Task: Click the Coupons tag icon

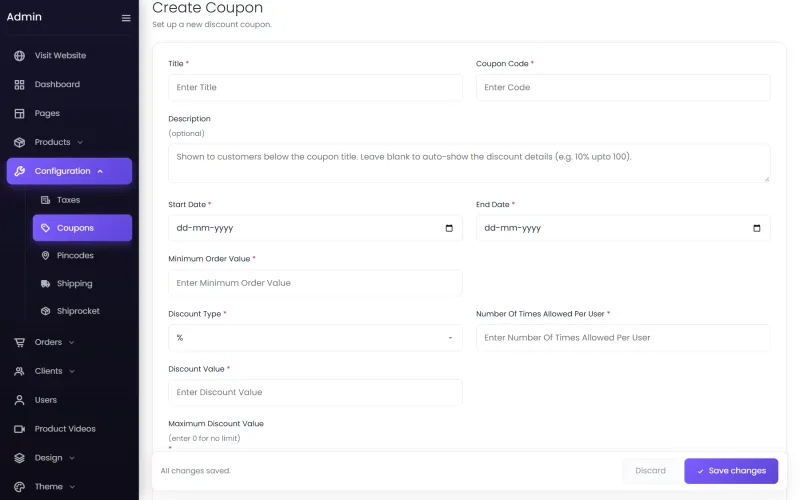Action: coord(45,228)
